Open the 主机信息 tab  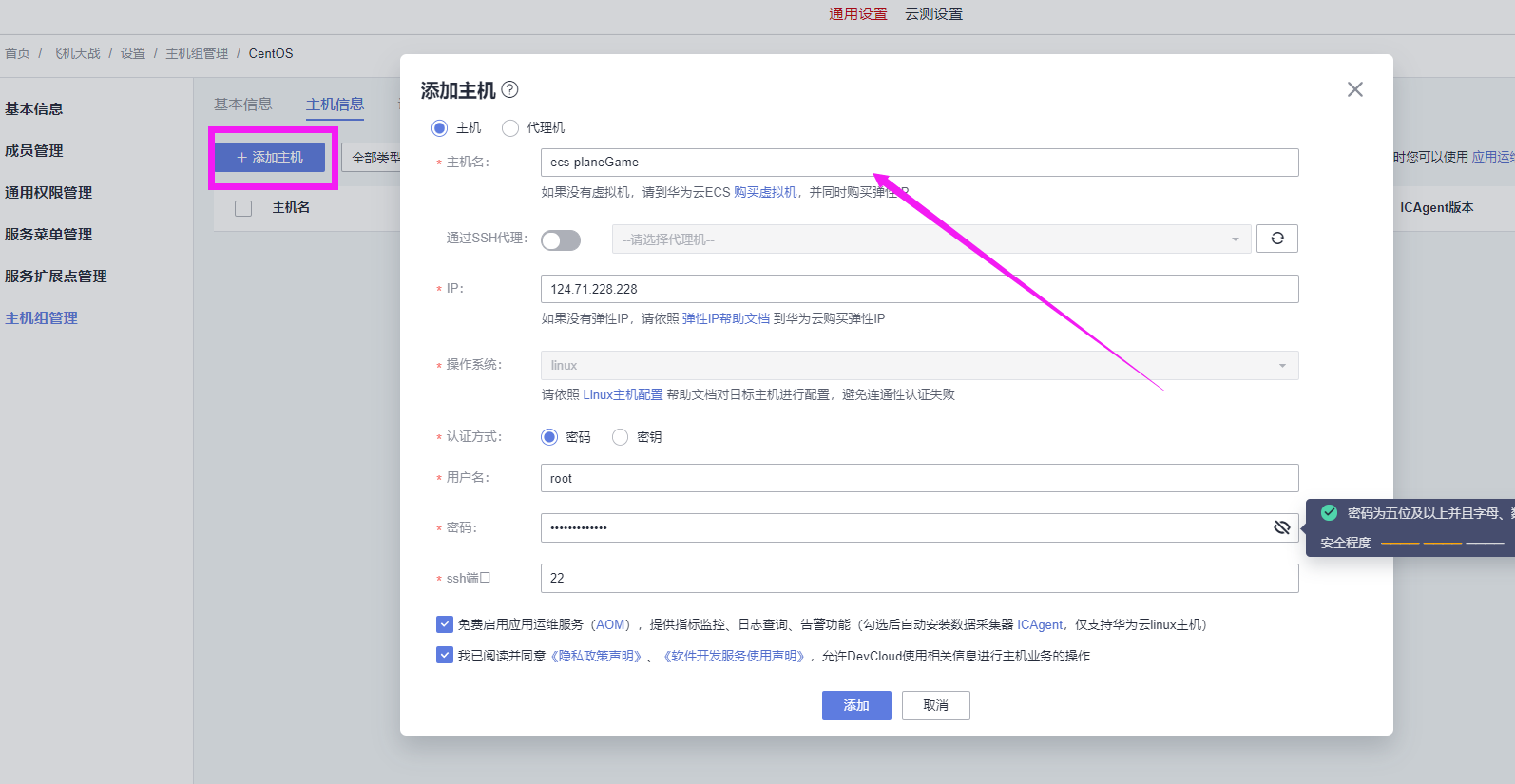[335, 105]
